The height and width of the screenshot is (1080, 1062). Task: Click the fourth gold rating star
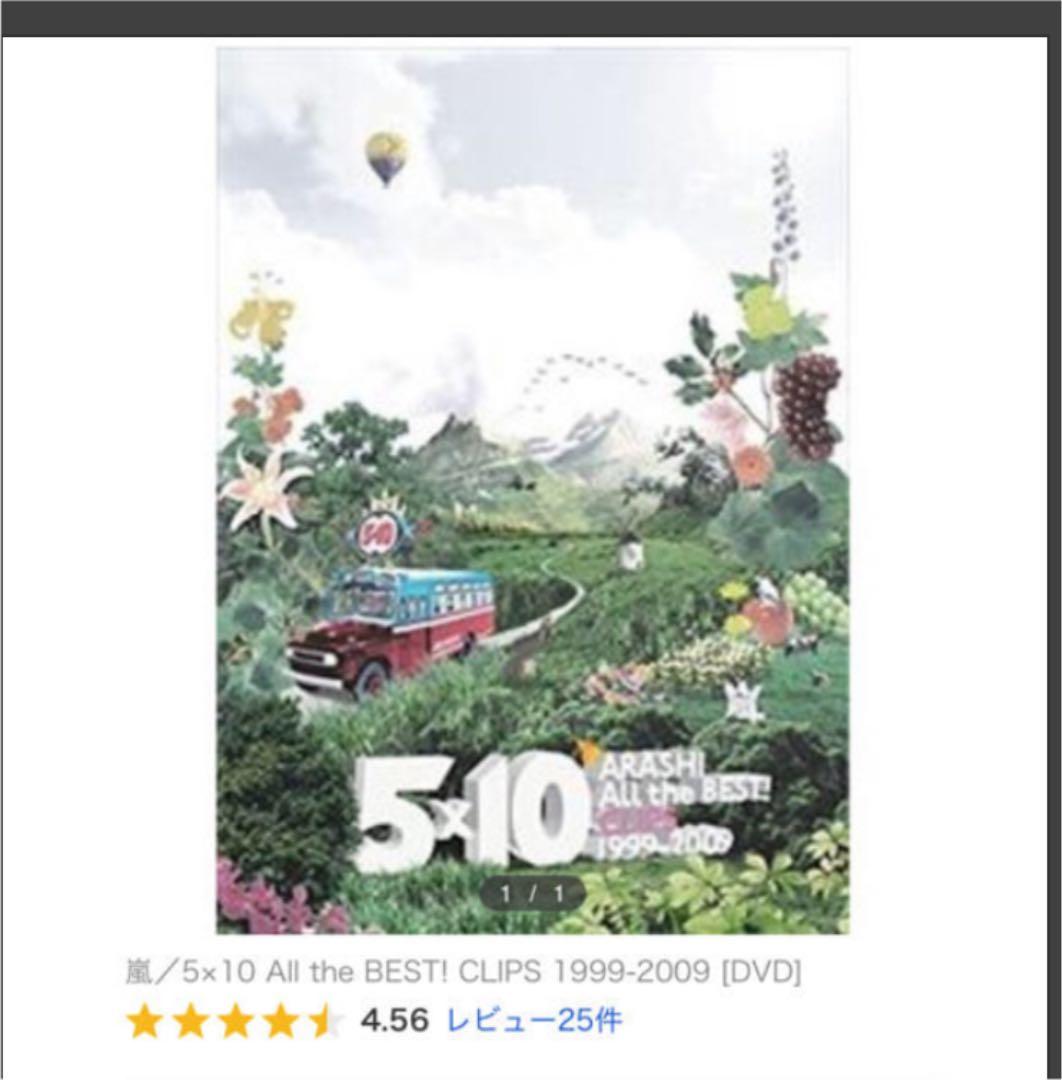[281, 1021]
